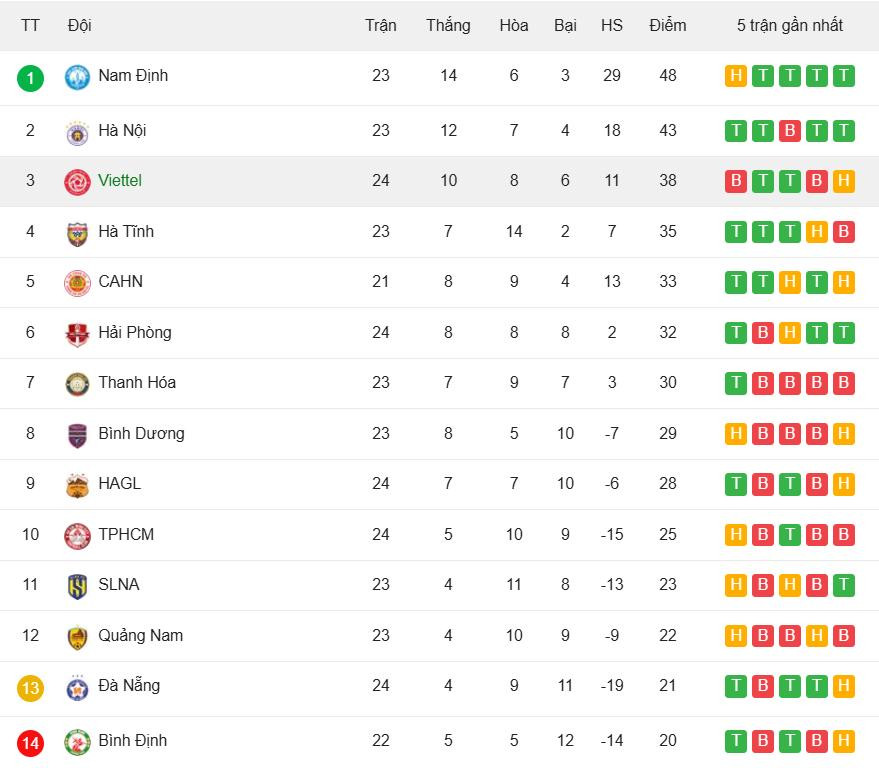Click Nam Định's orange H draw badge

(736, 76)
